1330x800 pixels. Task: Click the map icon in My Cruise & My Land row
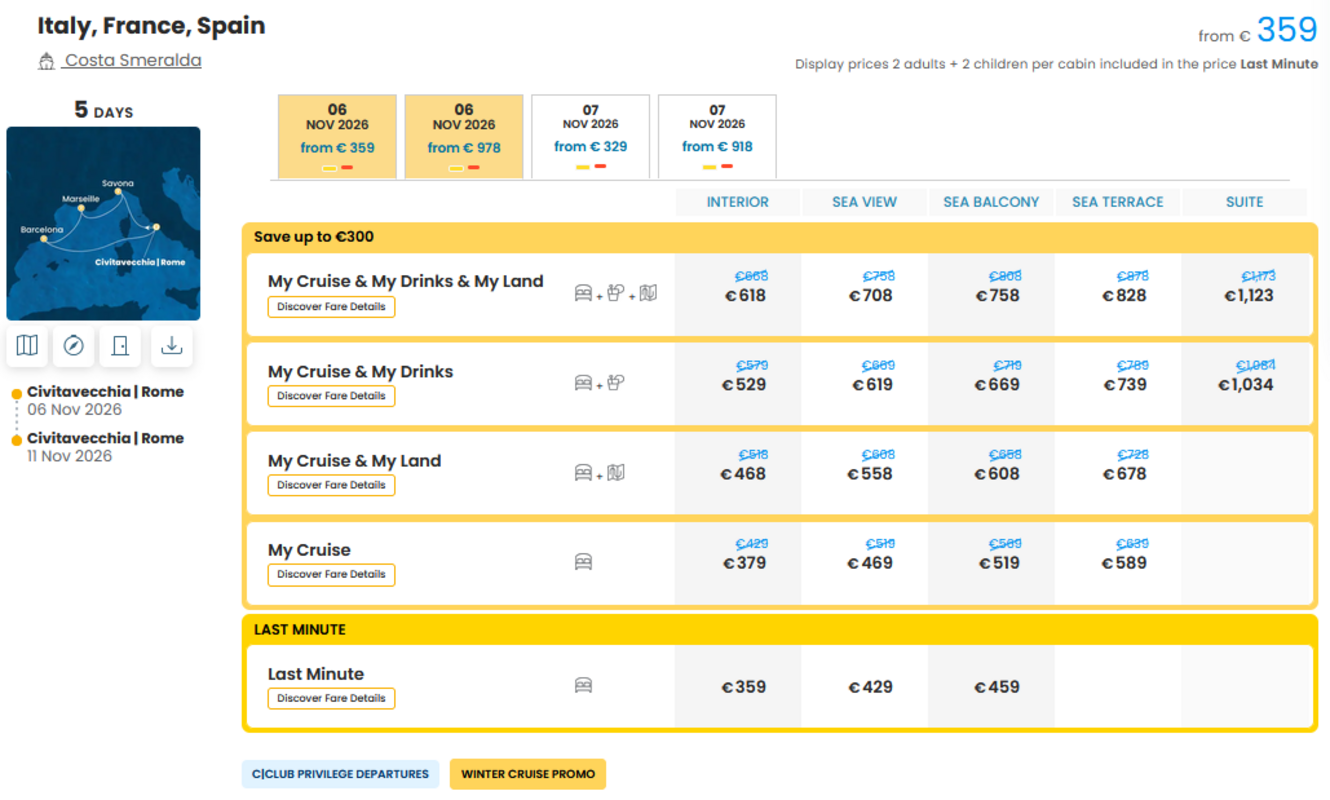[x=616, y=472]
